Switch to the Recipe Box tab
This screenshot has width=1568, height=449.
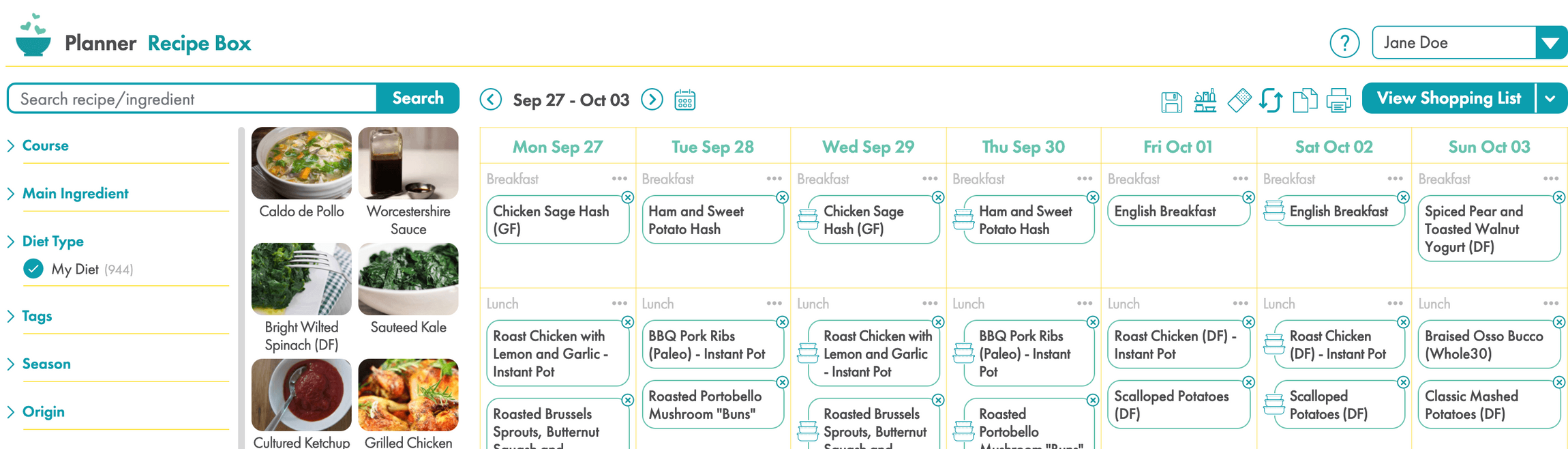point(199,43)
